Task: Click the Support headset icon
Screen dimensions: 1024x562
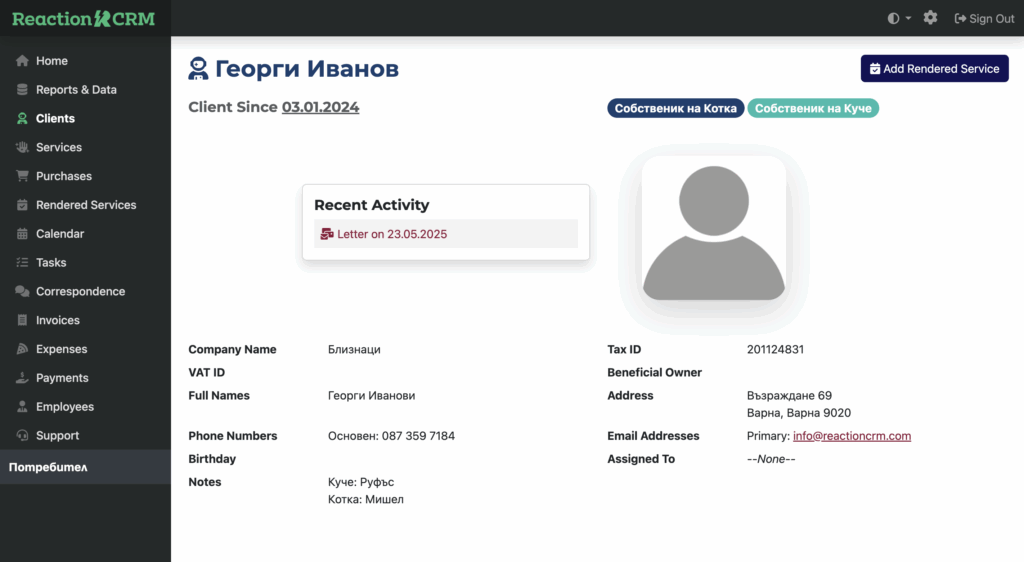Action: 22,436
